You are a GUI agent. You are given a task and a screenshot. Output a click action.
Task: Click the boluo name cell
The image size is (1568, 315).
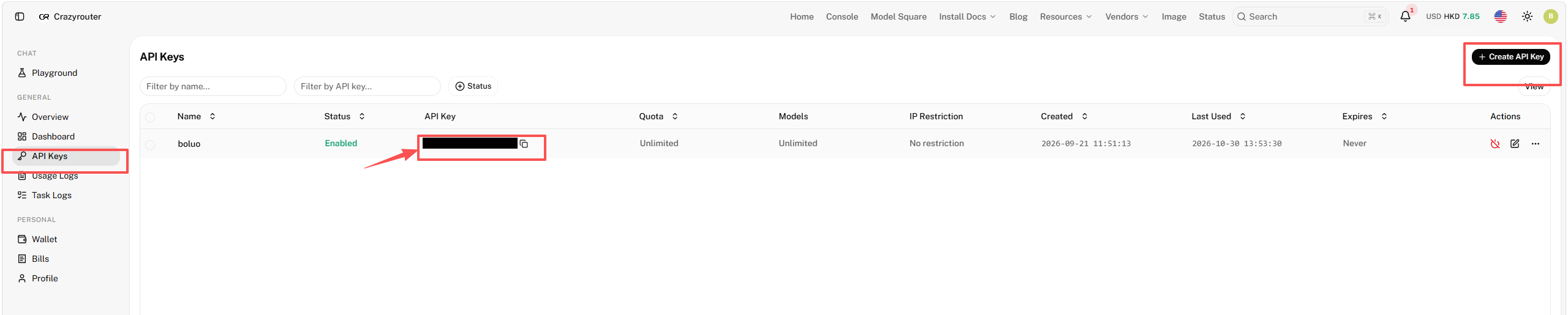coord(189,144)
